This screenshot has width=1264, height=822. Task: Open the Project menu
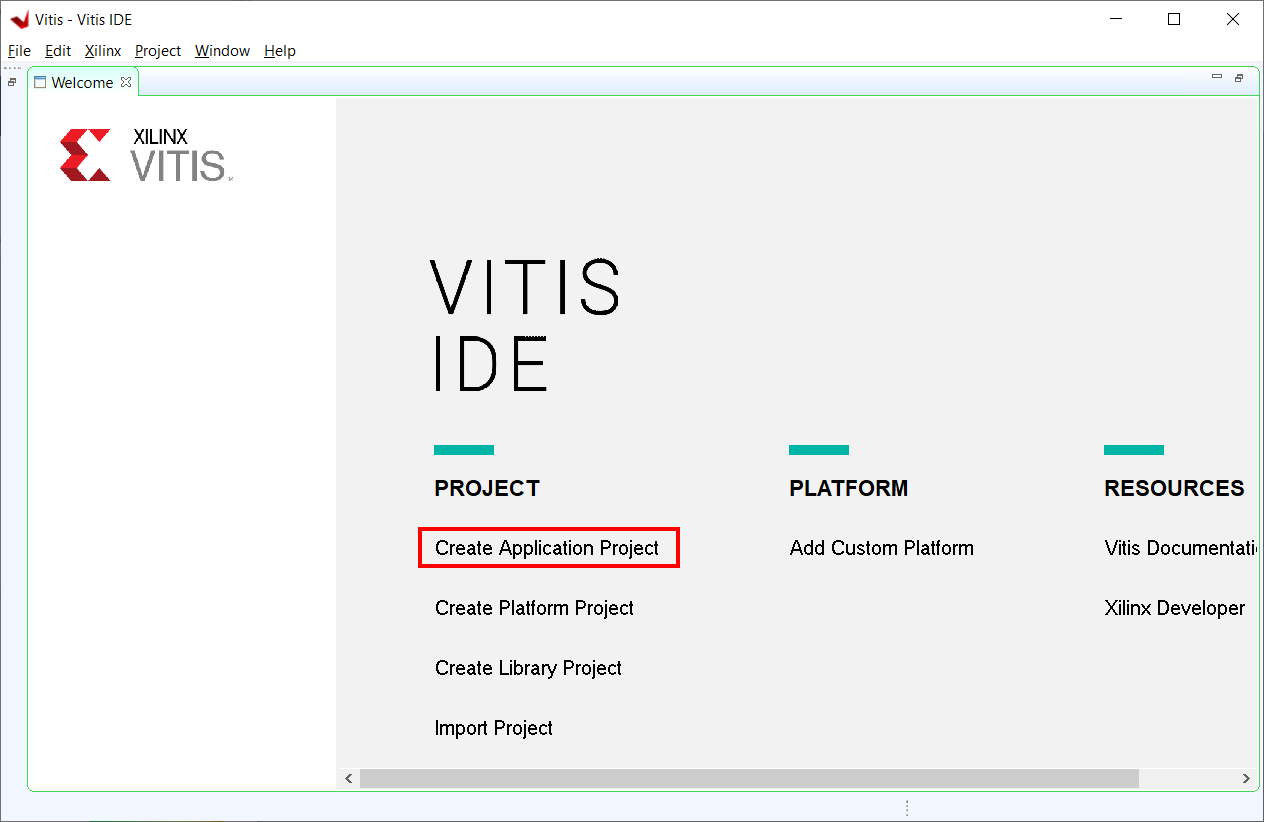click(x=158, y=51)
